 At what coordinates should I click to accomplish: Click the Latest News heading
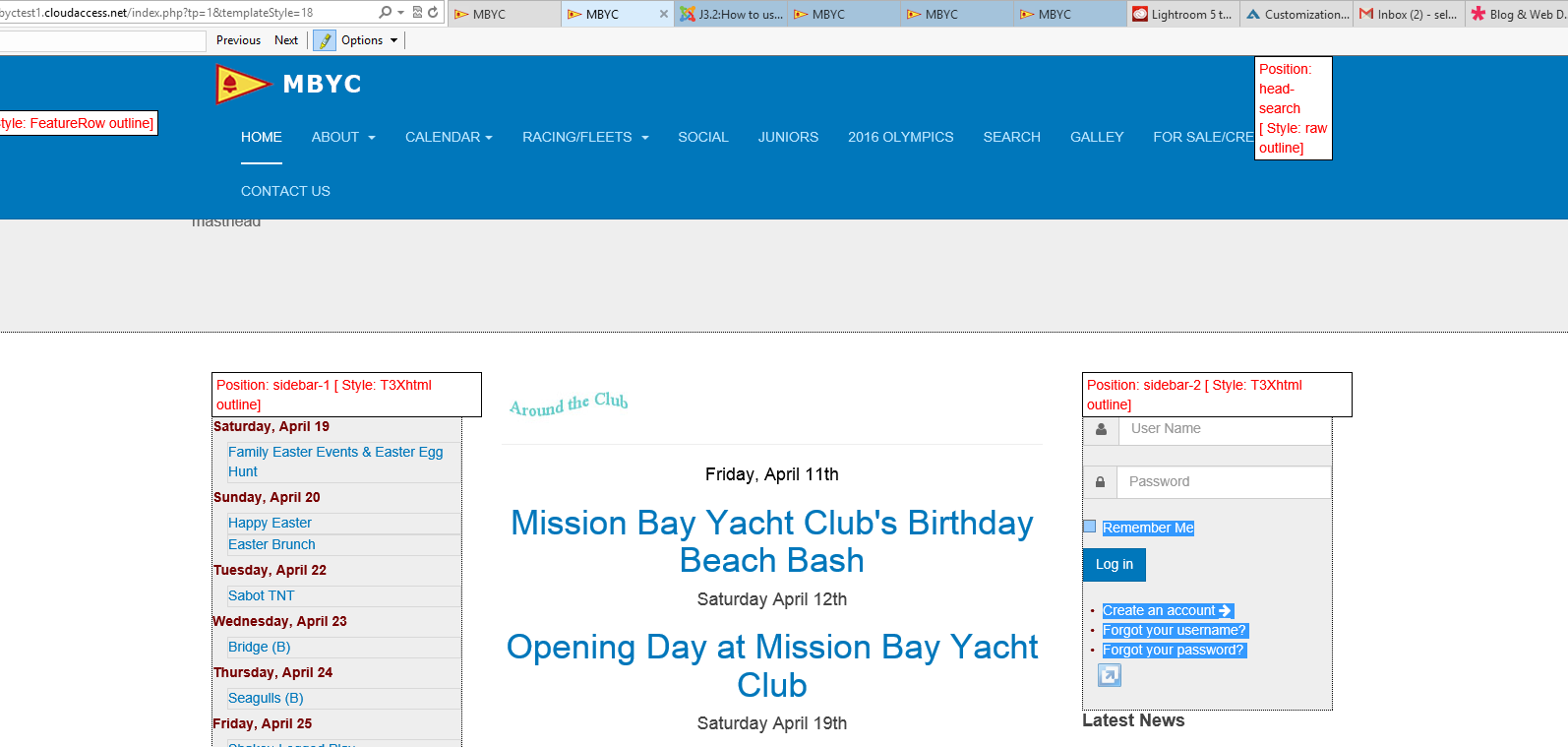tap(1133, 720)
